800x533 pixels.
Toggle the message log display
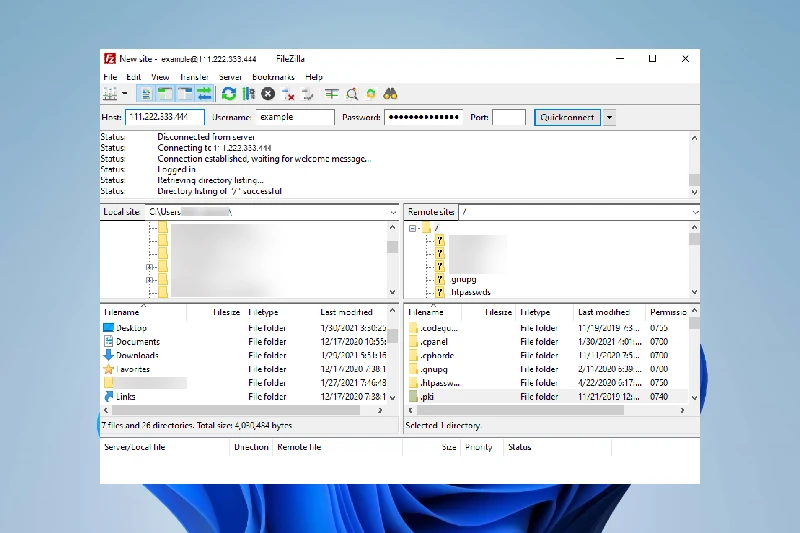(146, 94)
